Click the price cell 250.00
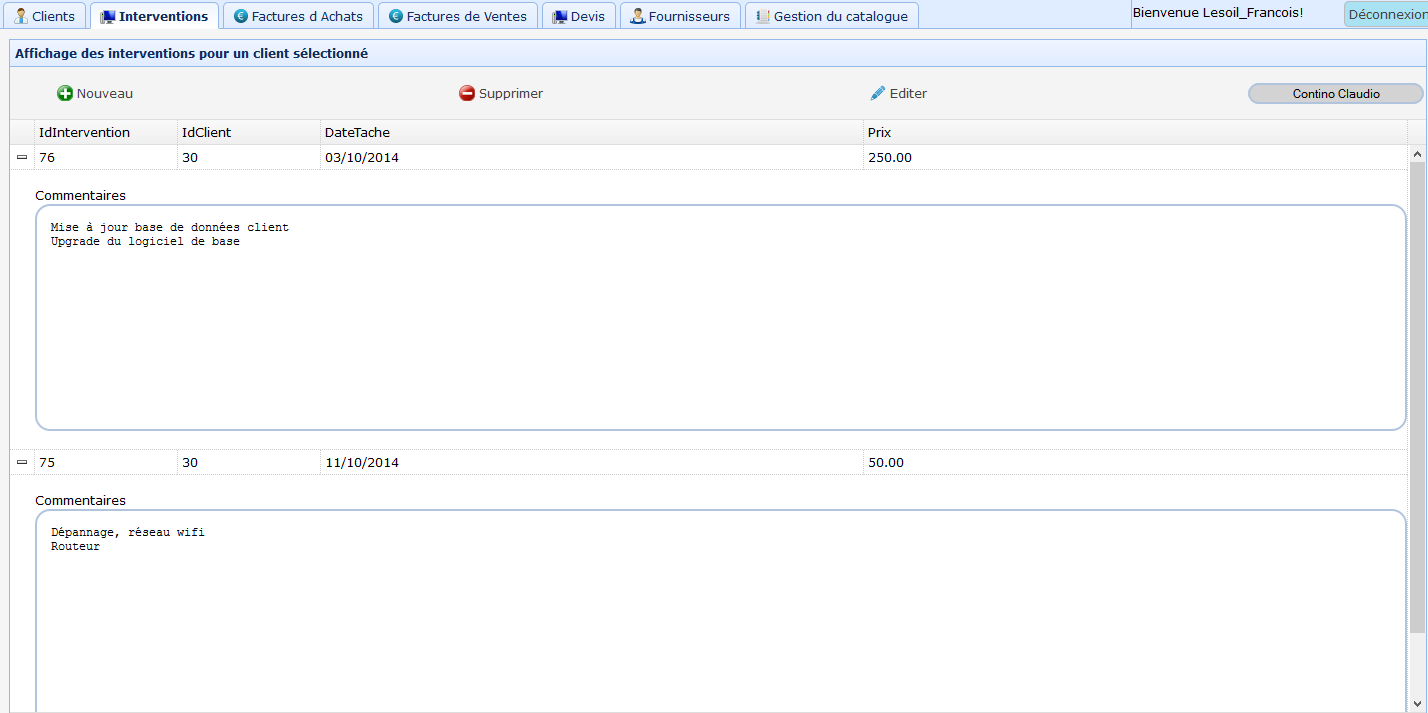 click(1136, 157)
